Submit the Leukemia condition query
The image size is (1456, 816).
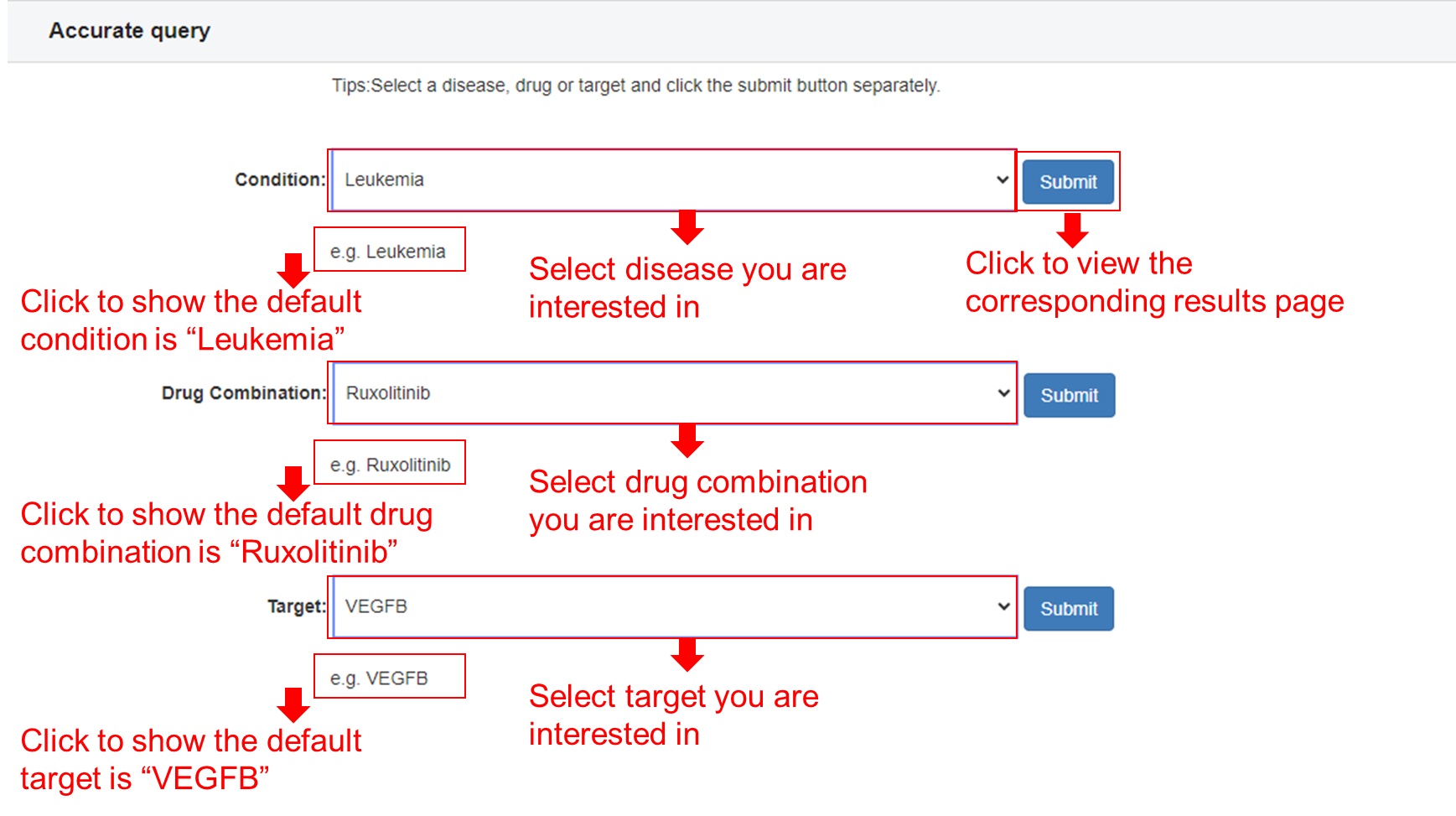click(x=1068, y=182)
